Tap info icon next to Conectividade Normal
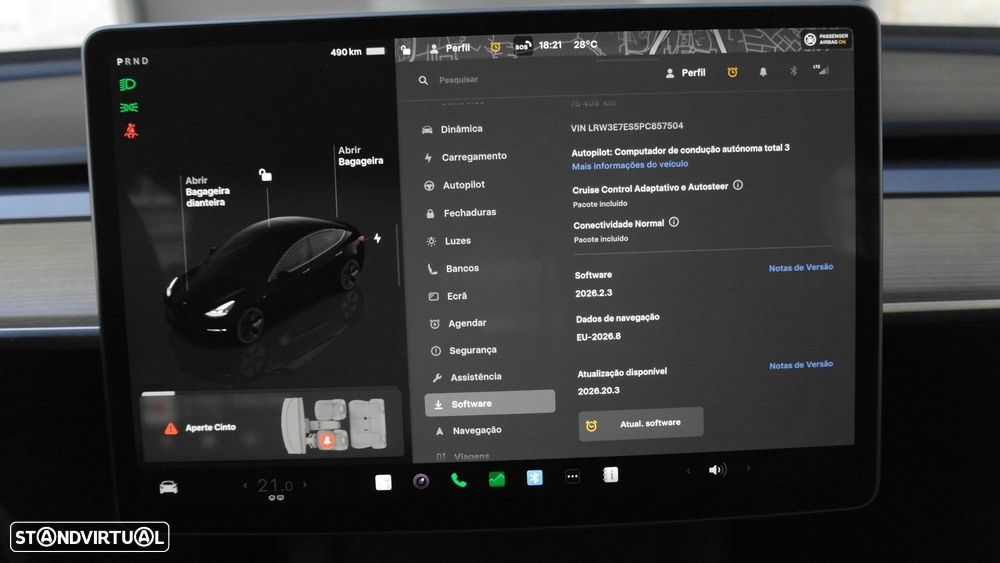The height and width of the screenshot is (563, 1000). point(674,222)
